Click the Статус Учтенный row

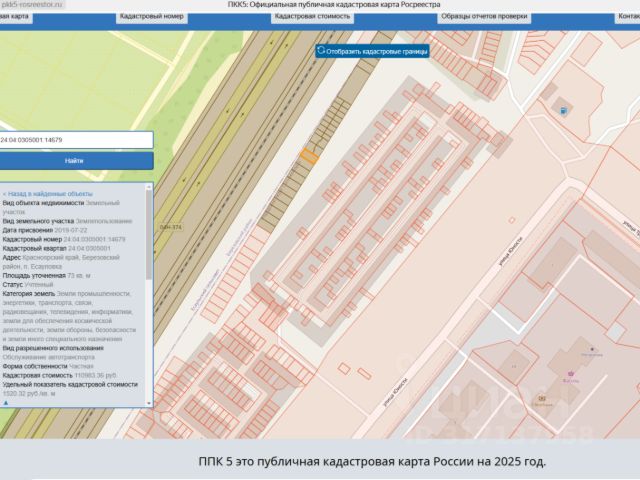coord(28,285)
